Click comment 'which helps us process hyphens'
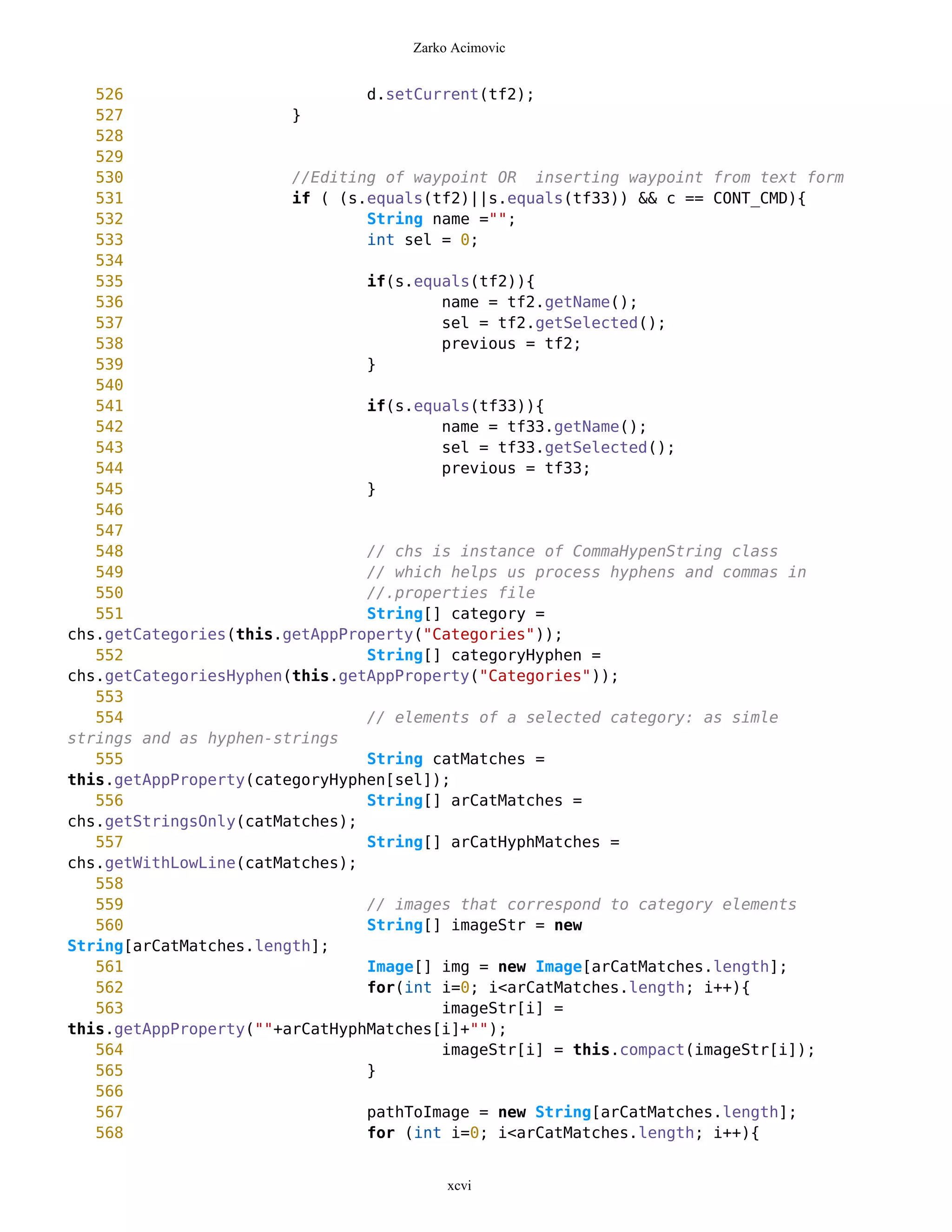This screenshot has height=1232, width=952. [586, 572]
